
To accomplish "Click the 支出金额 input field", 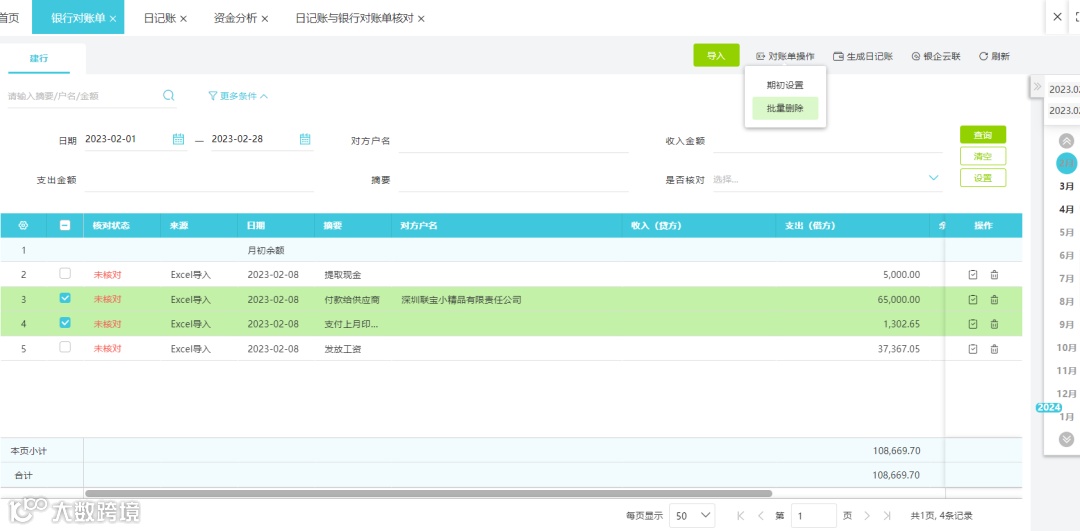I will click(198, 180).
